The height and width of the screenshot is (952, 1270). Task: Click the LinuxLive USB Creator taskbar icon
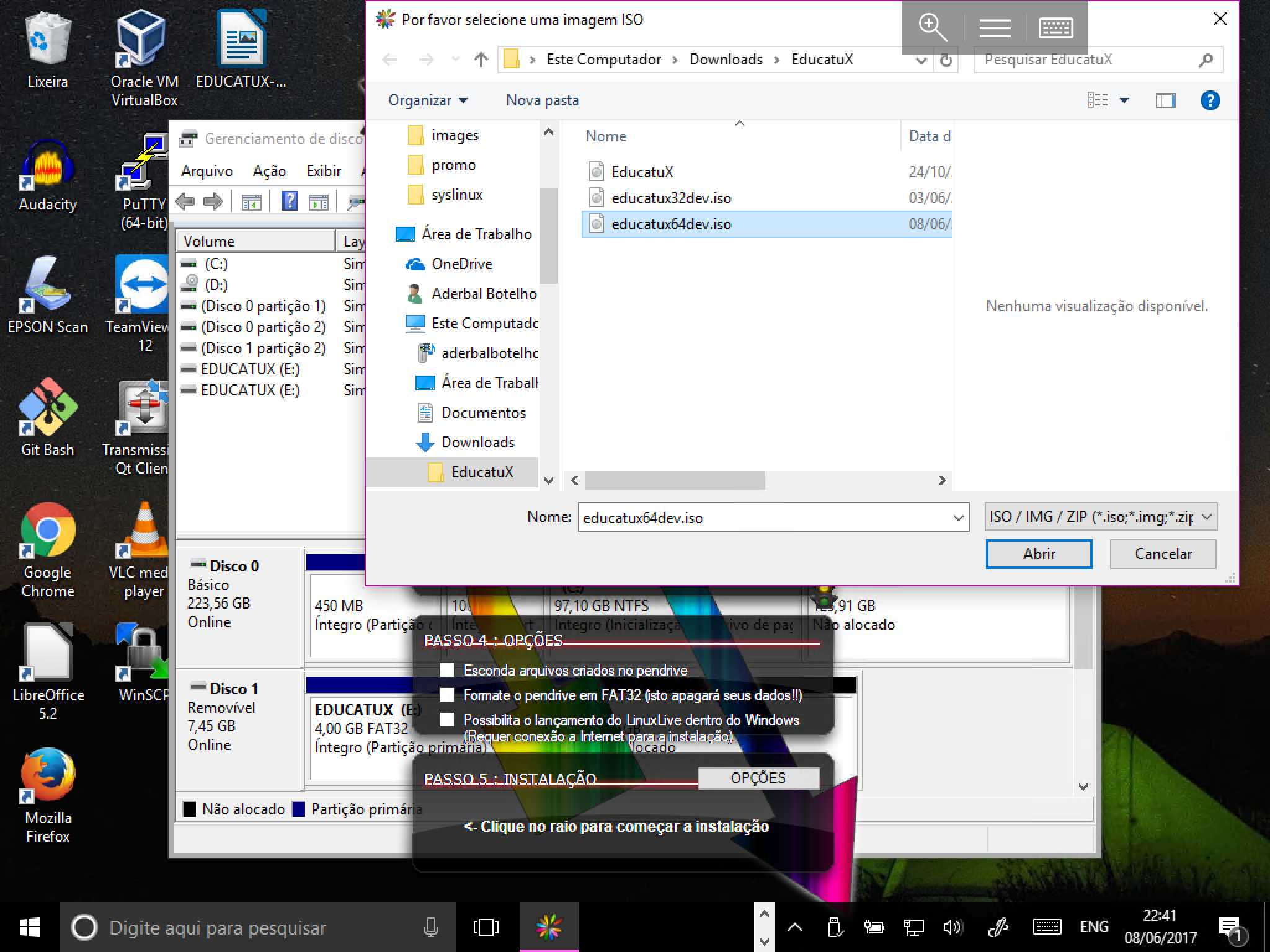(x=549, y=928)
